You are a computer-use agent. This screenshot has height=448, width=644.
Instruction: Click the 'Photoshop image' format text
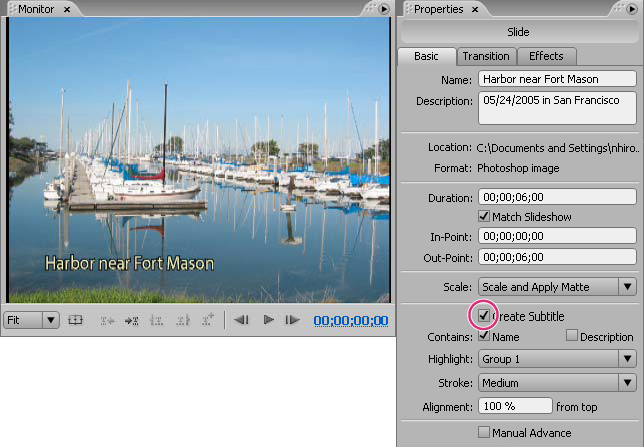[518, 168]
